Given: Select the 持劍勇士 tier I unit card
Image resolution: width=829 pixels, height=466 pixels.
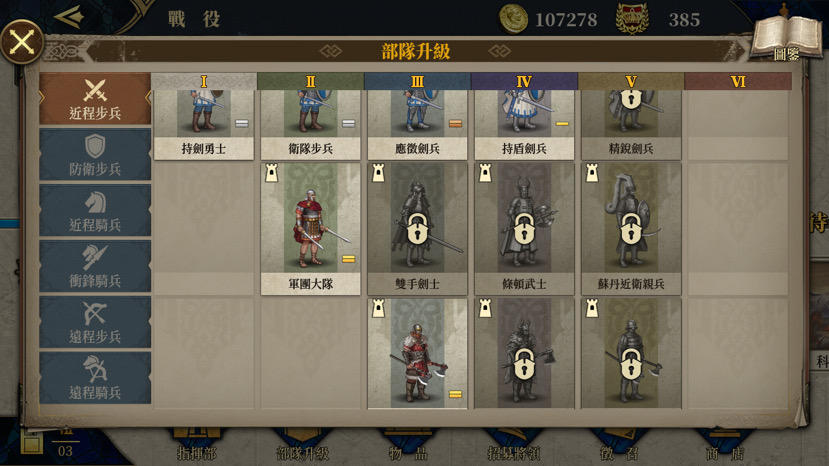Looking at the screenshot, I should [204, 125].
